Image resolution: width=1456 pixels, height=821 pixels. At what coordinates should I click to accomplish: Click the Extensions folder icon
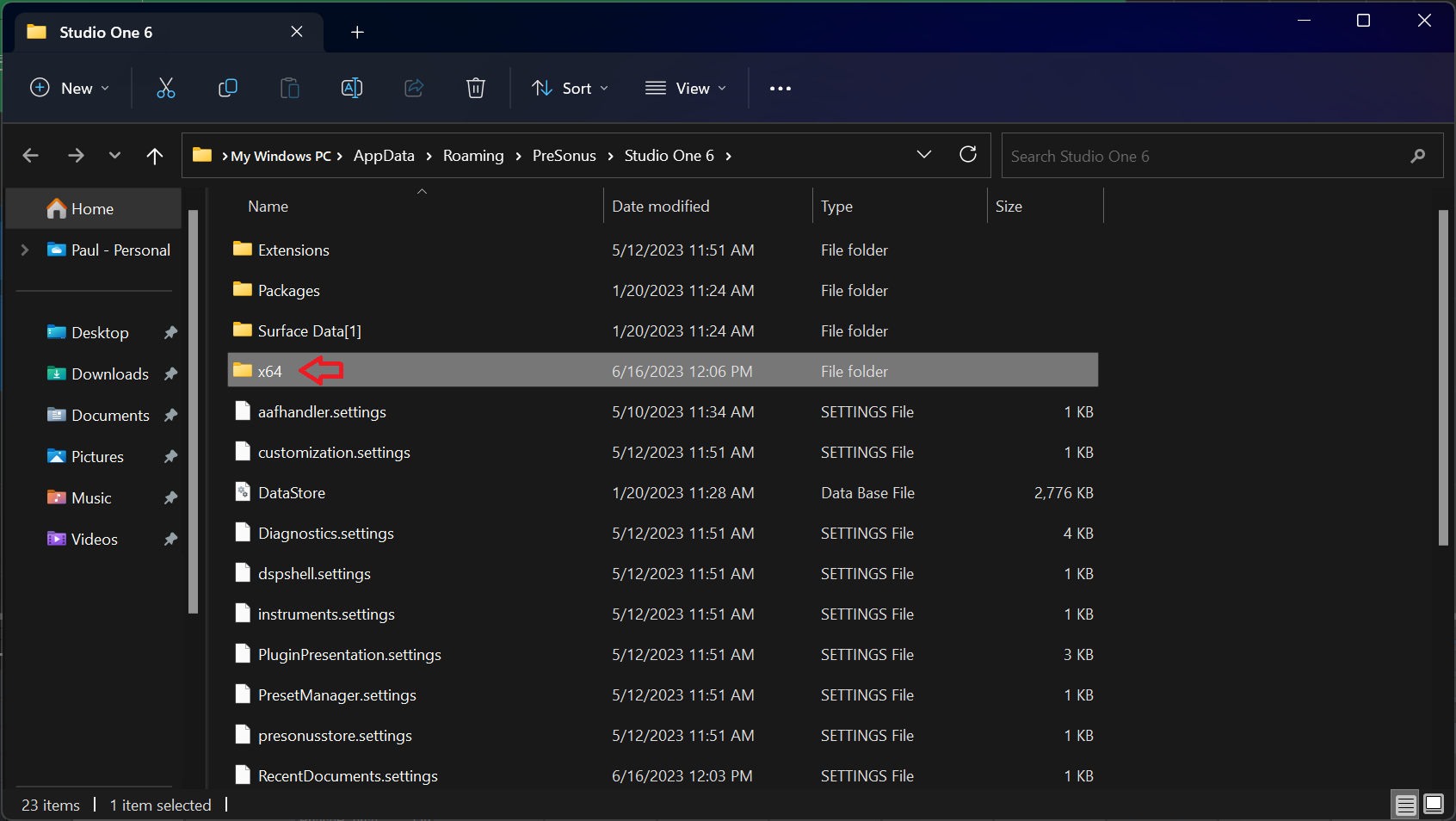pos(243,250)
